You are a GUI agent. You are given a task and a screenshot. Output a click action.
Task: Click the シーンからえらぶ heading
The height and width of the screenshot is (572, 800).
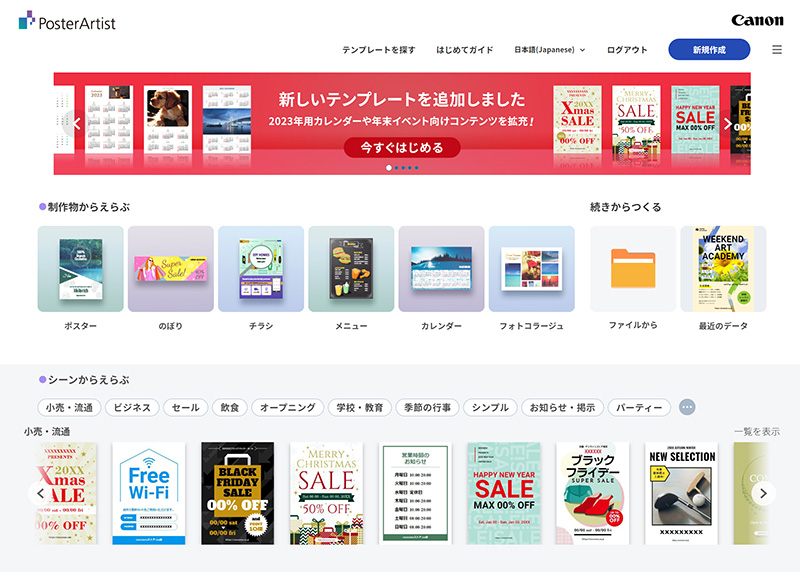pyautogui.click(x=89, y=380)
